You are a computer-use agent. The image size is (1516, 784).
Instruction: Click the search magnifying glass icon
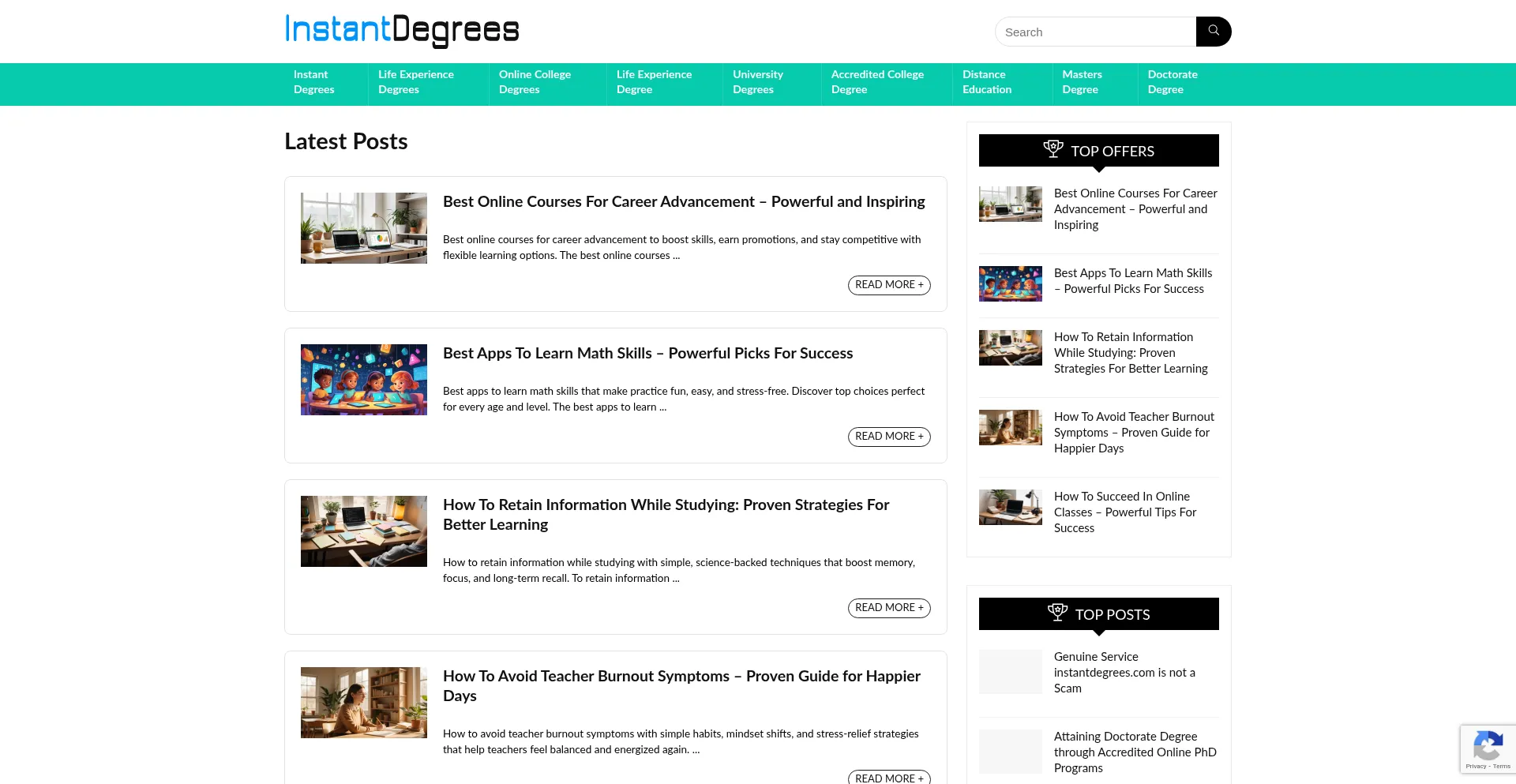coord(1213,32)
